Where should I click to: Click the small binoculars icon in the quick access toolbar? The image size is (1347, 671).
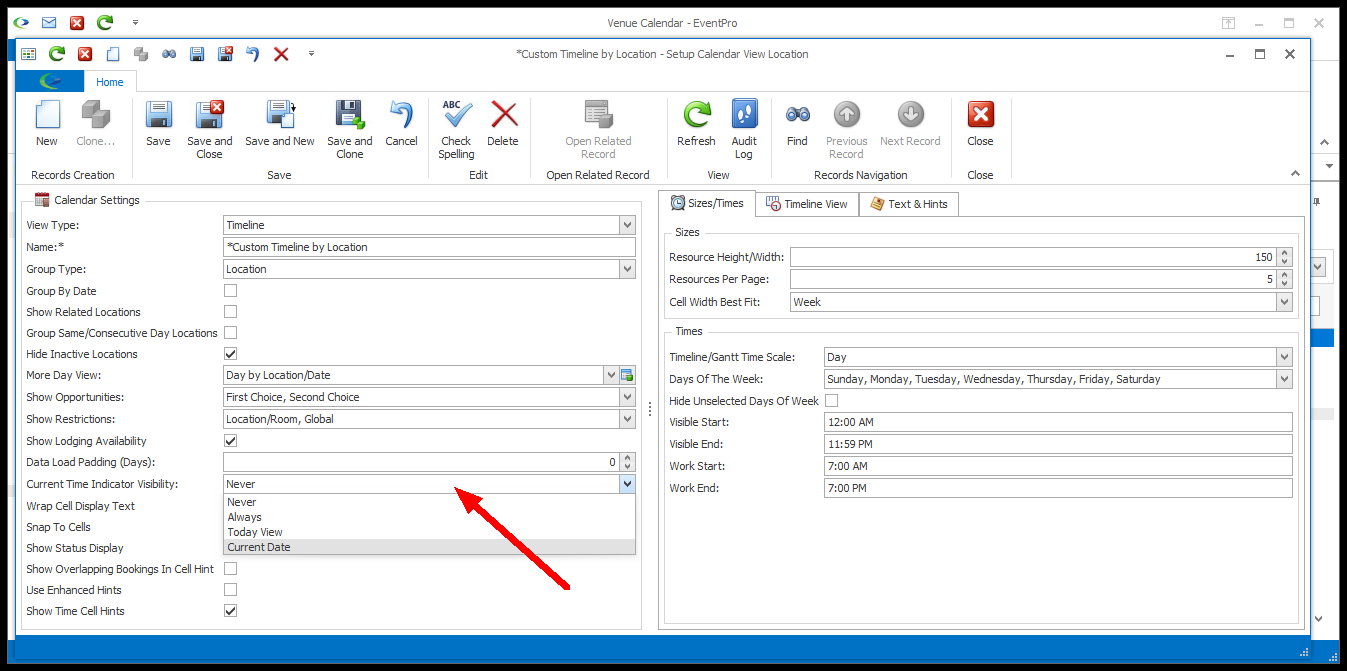tap(169, 54)
